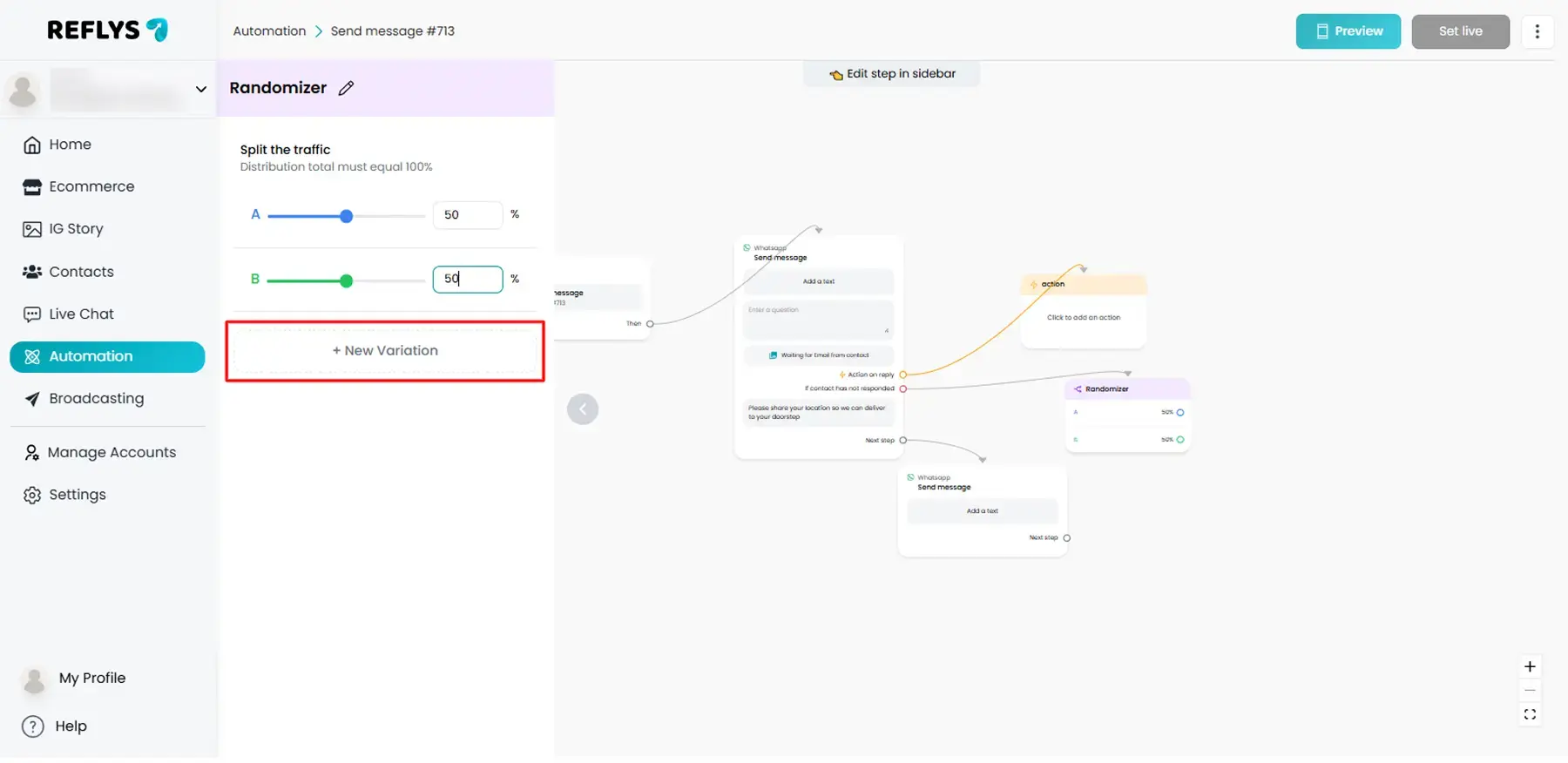The width and height of the screenshot is (1568, 763).
Task: Collapse sidebar with round left-arrow button
Action: 583,409
